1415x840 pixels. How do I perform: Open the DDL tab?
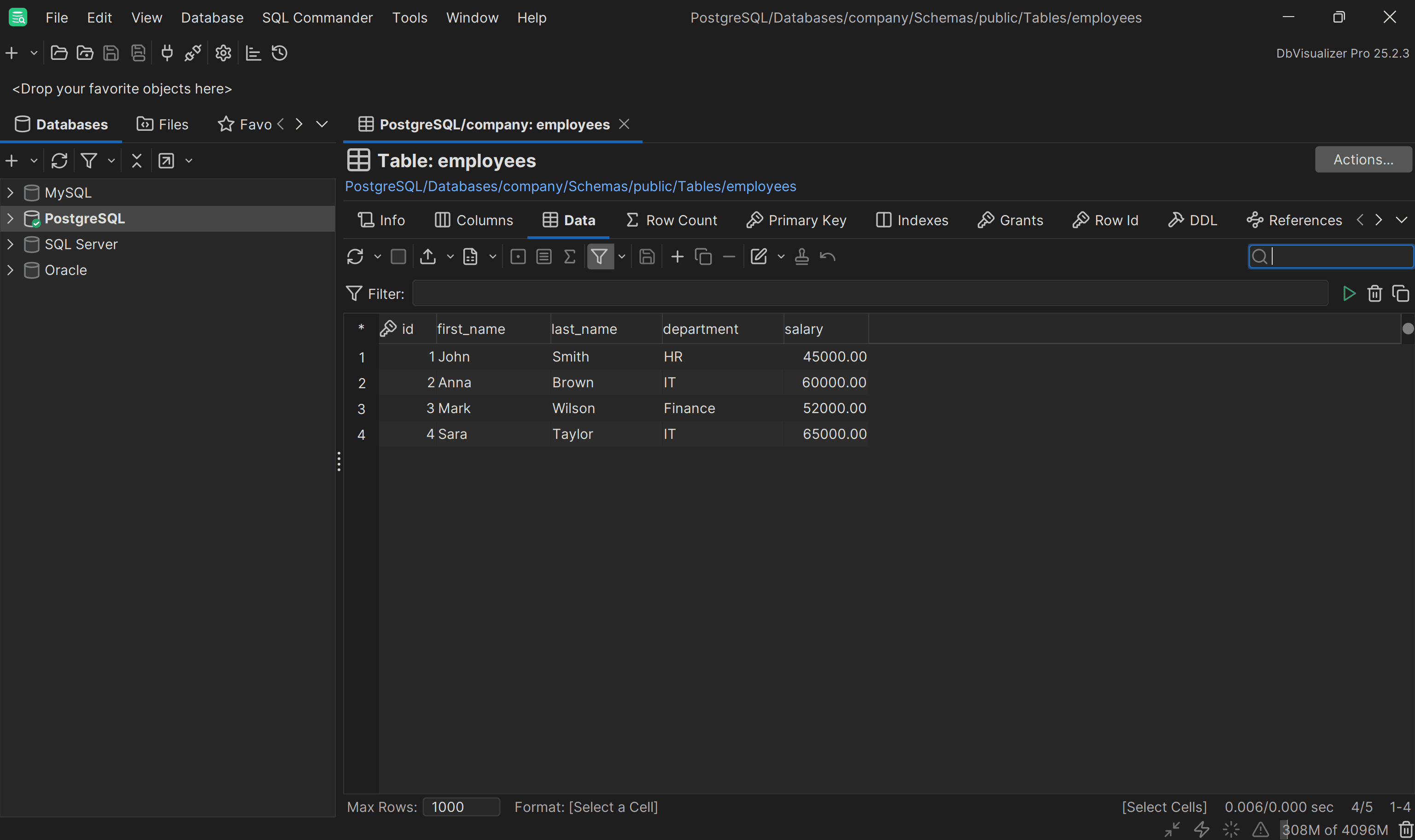tap(1193, 220)
